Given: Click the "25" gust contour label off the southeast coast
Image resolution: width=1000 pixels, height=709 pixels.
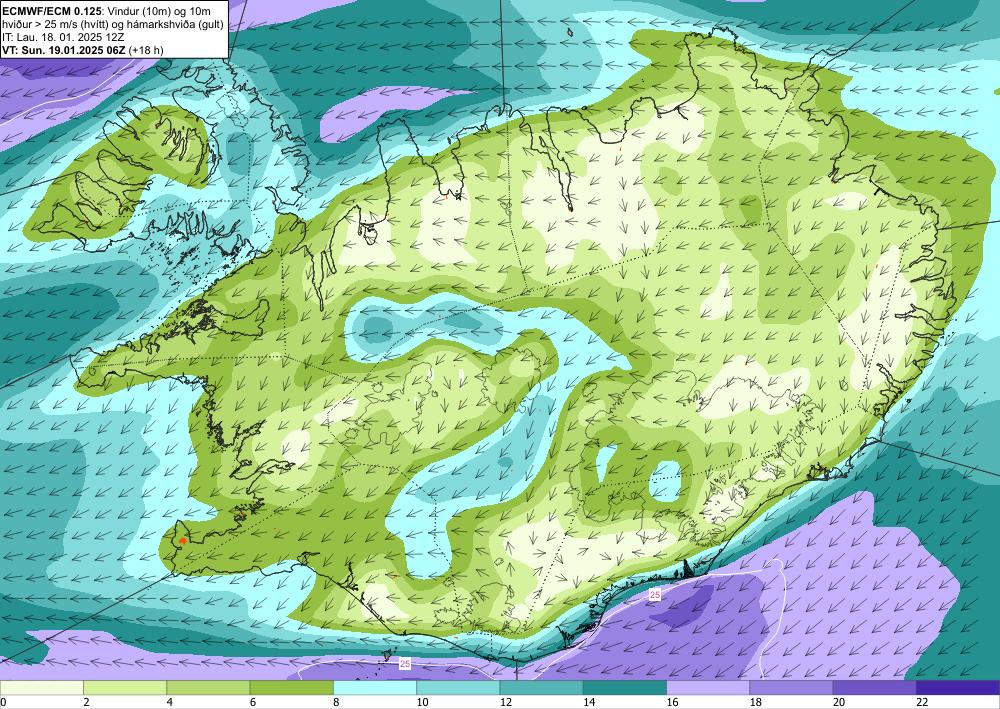Looking at the screenshot, I should tap(655, 595).
